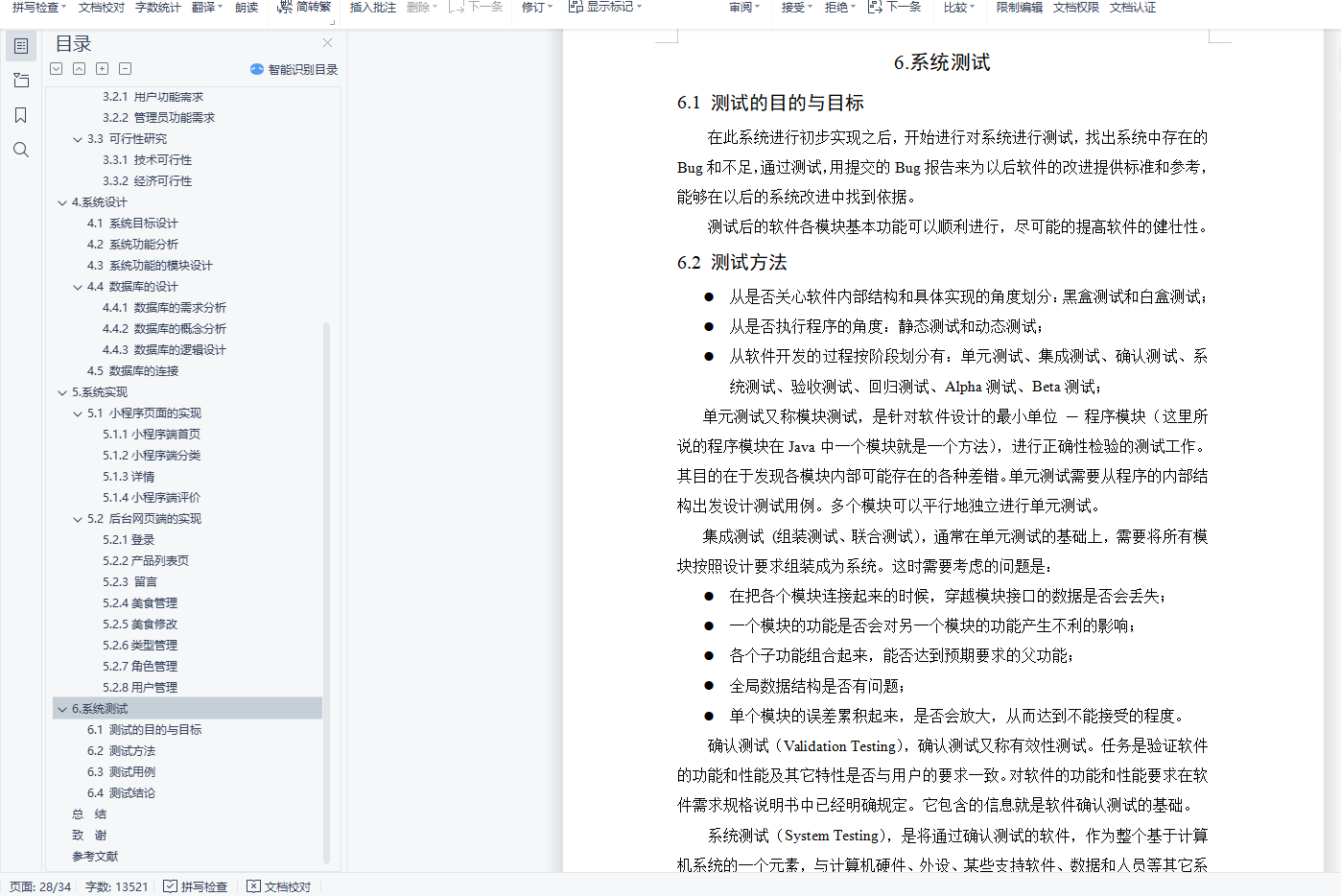Click 限制编辑 in the ribbon
Screen dimensions: 1341x896
click(1020, 7)
